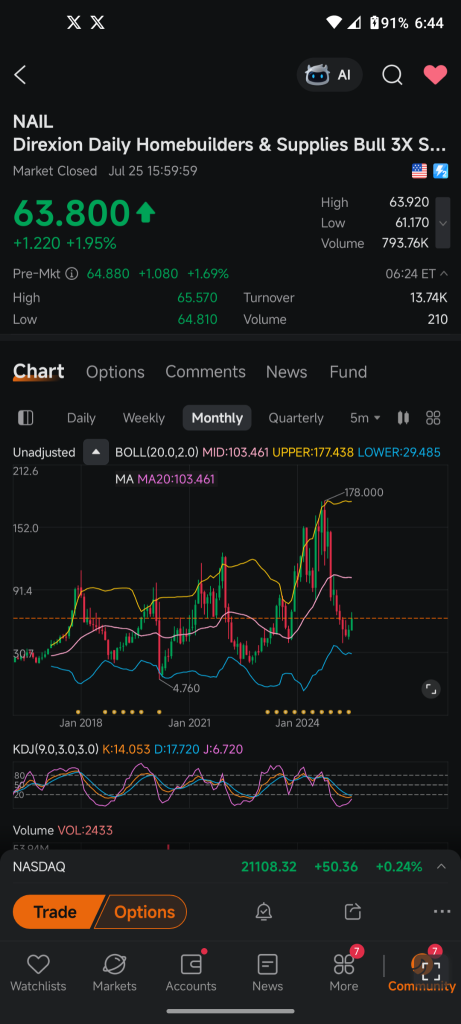Open the chart layout grid icon
Image resolution: width=461 pixels, height=1024 pixels.
coord(433,418)
